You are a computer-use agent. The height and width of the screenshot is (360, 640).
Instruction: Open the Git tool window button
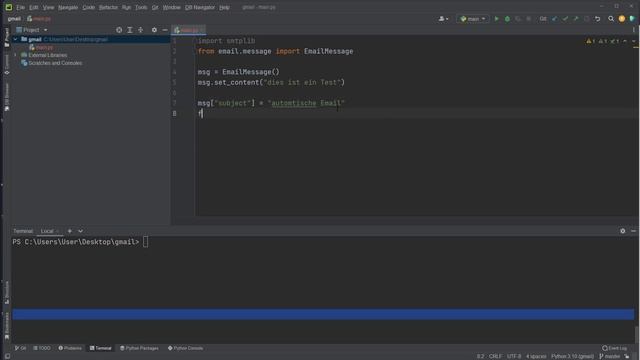pyautogui.click(x=20, y=348)
